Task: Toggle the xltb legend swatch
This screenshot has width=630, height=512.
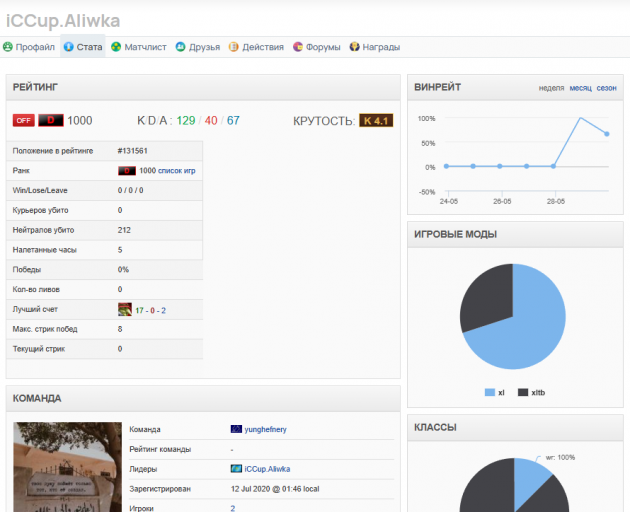Action: (x=523, y=393)
